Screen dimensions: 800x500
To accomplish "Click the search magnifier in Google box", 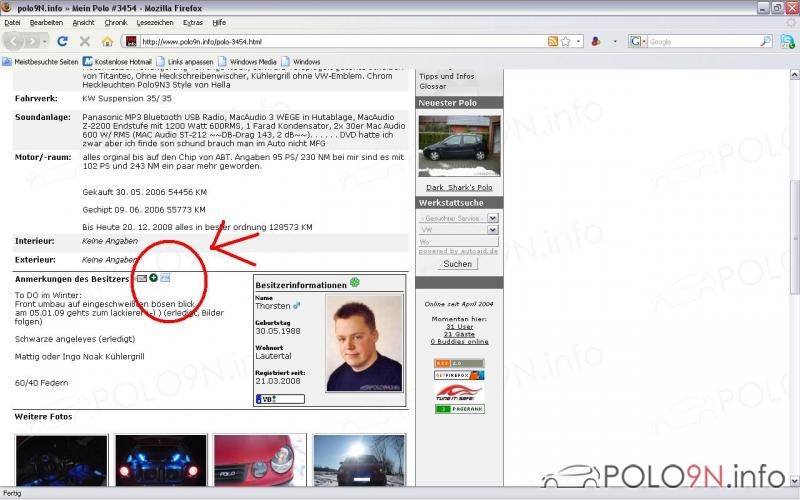I will [765, 41].
